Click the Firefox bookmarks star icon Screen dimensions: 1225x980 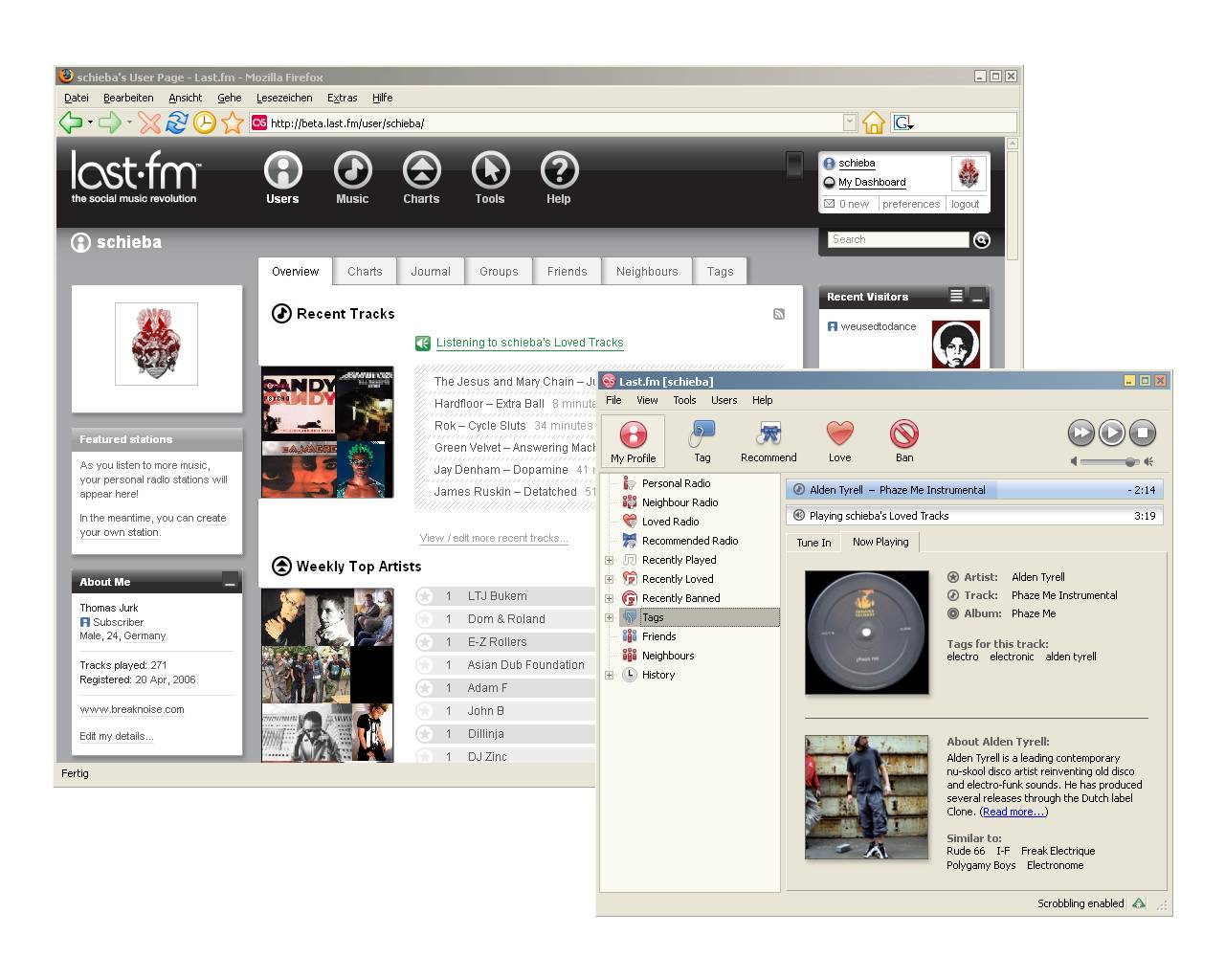pos(233,122)
